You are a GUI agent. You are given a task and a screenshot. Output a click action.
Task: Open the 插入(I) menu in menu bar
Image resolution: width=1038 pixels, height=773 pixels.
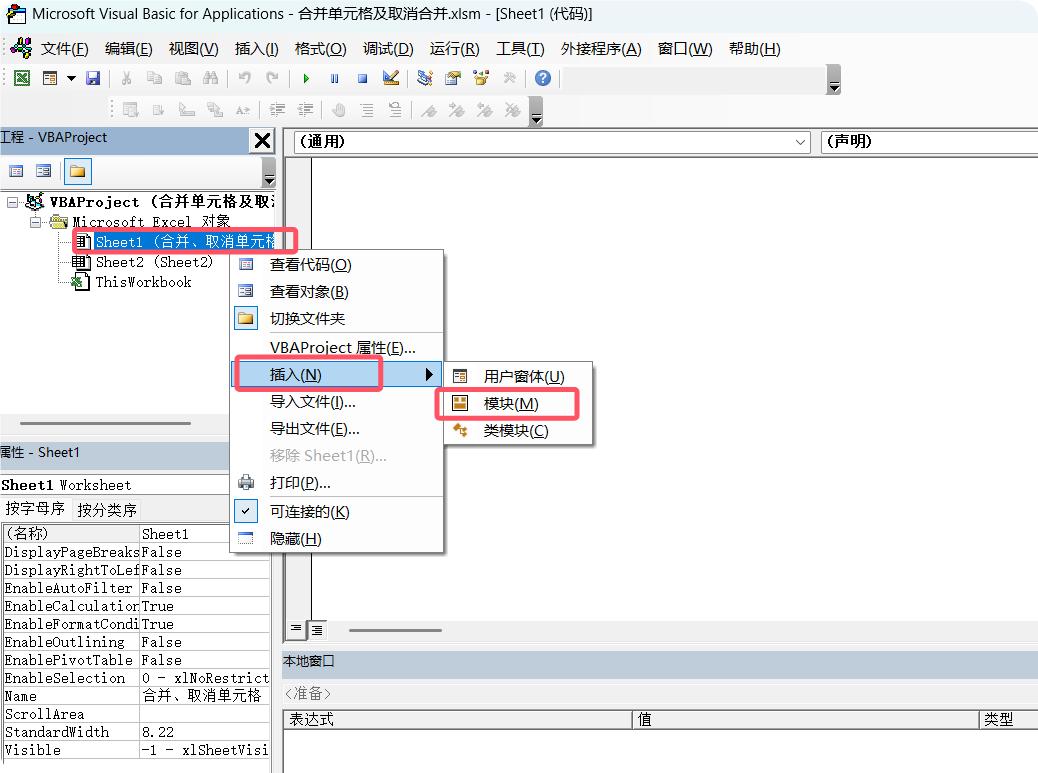(x=256, y=49)
